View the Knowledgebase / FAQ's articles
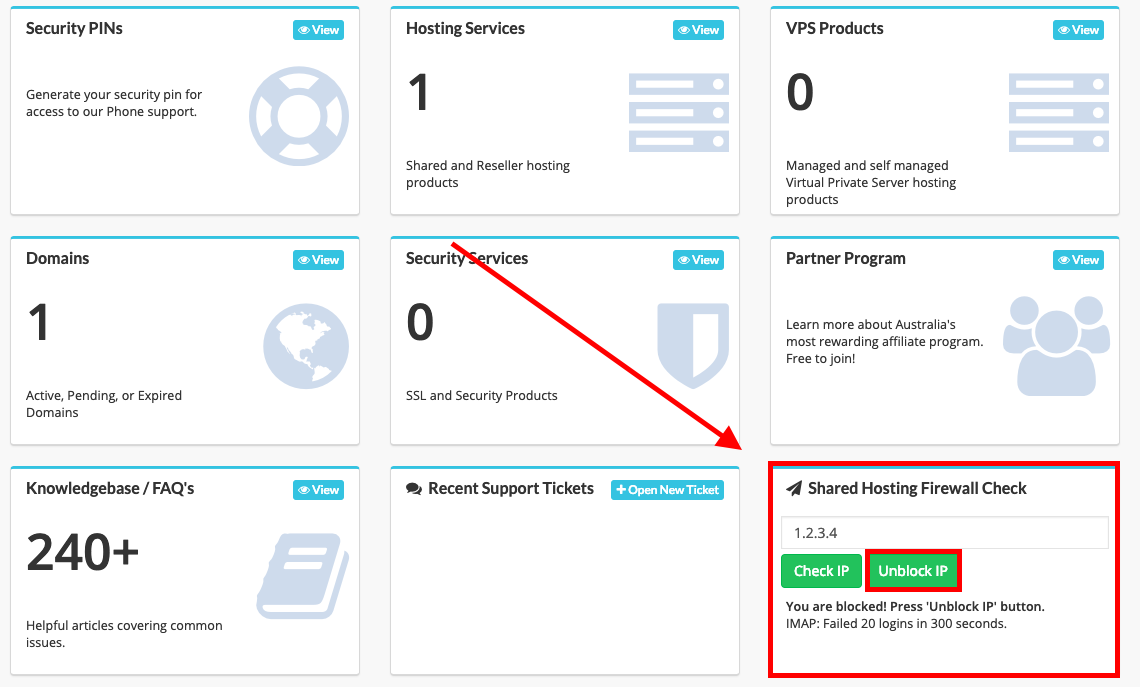 (319, 490)
